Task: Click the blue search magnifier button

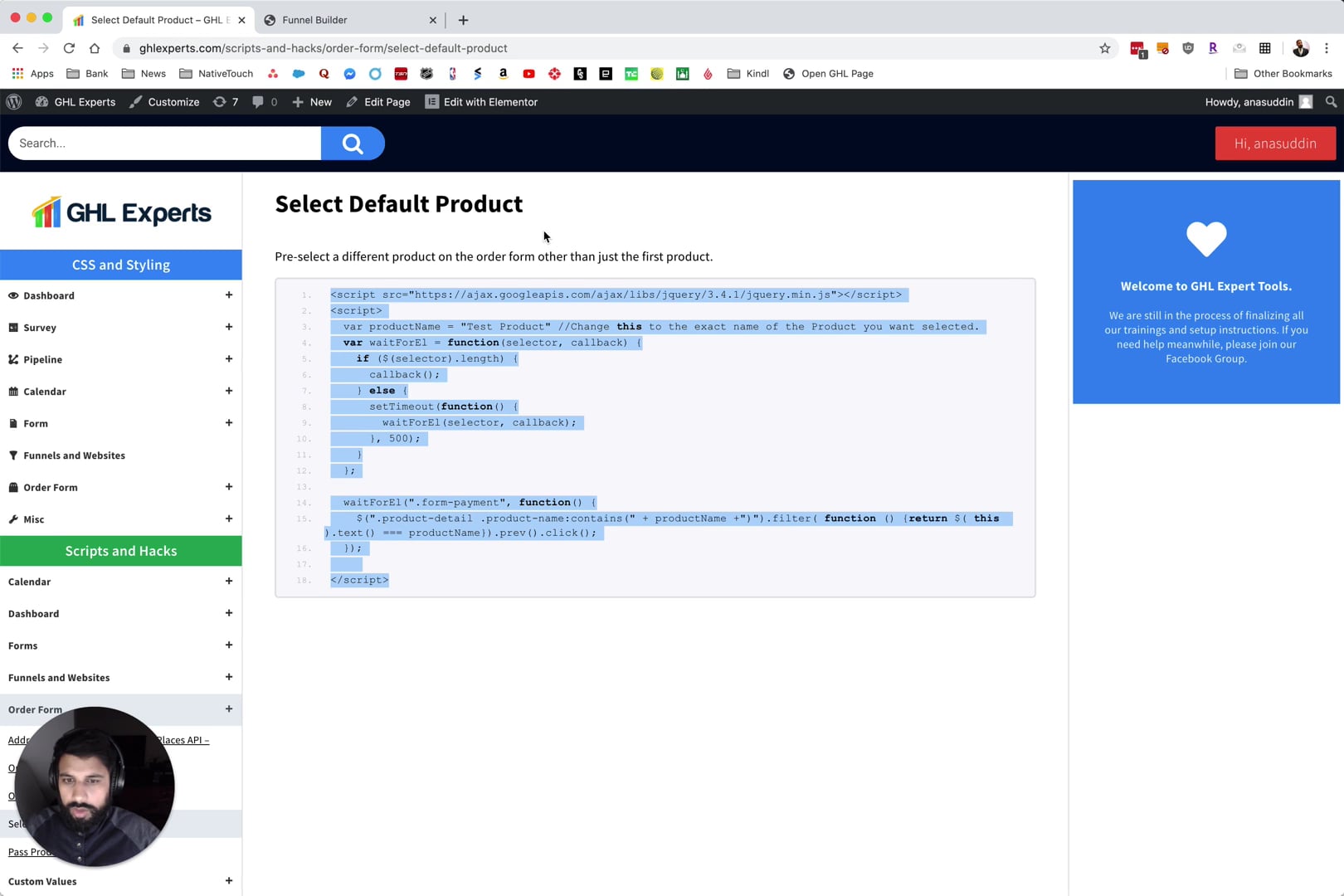Action: point(353,144)
